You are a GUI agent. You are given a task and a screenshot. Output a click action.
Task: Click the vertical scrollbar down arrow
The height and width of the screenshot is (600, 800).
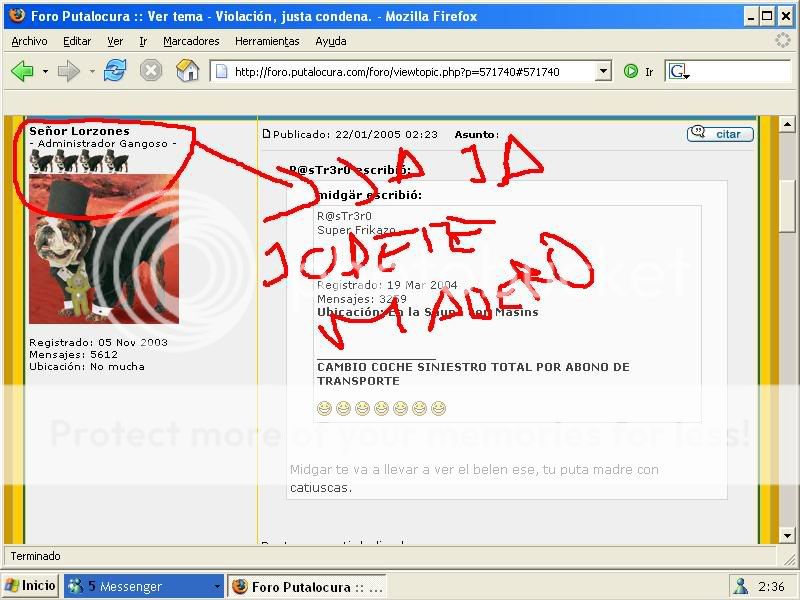(x=788, y=537)
